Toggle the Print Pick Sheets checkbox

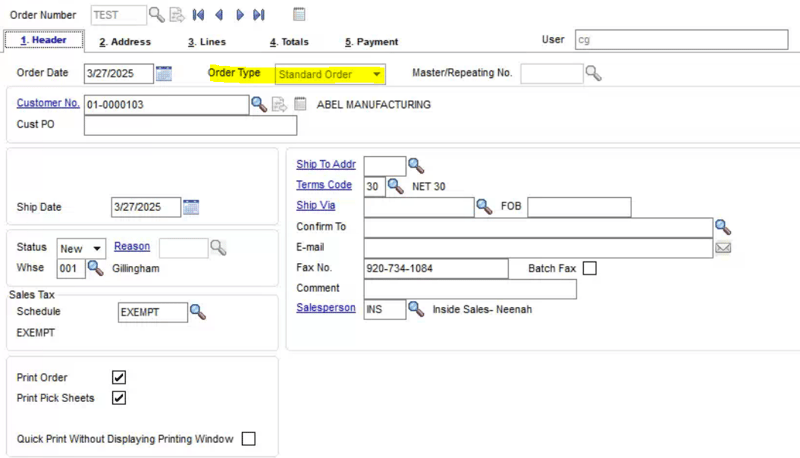(x=119, y=398)
